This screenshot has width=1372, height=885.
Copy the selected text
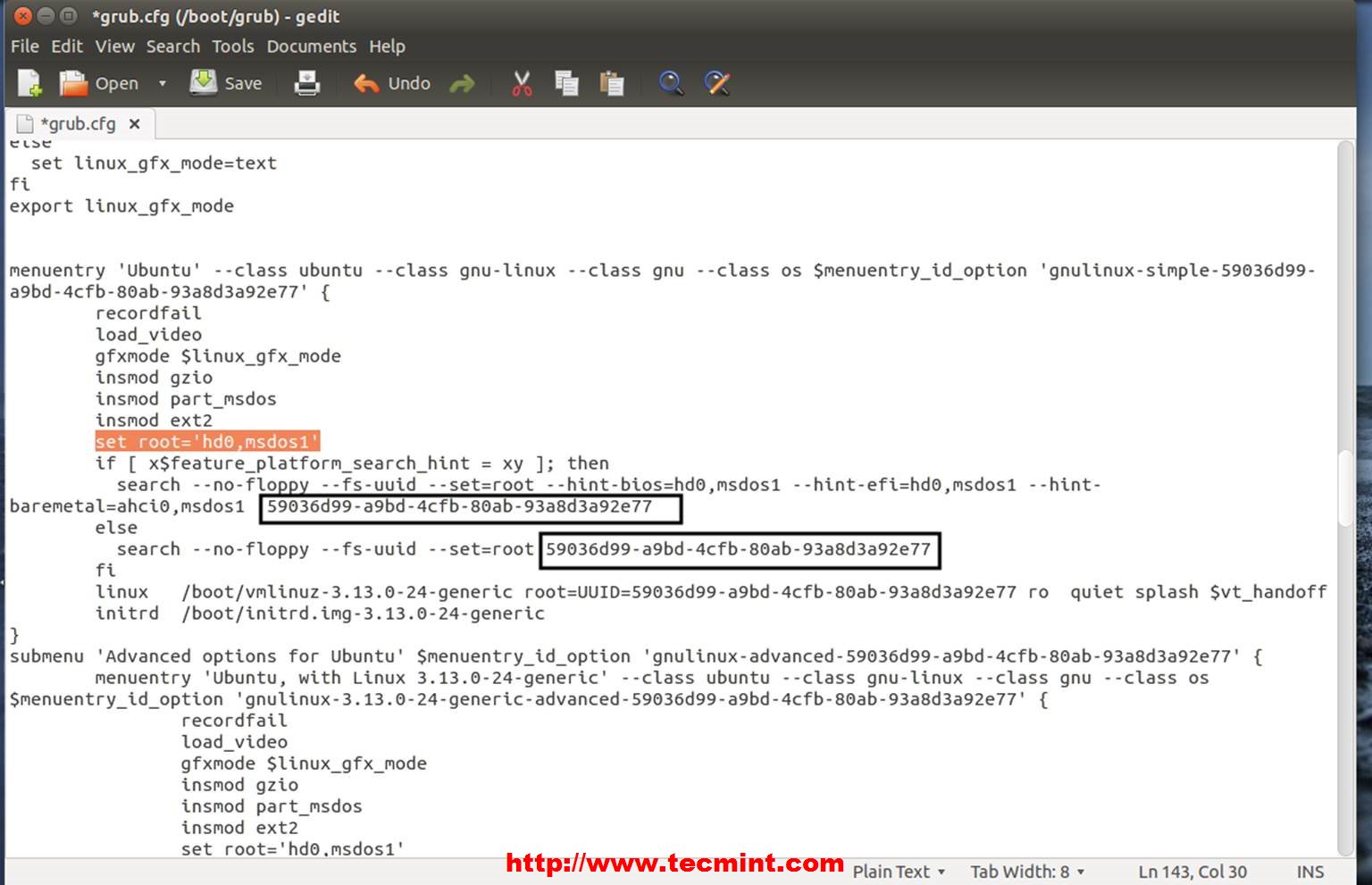[566, 82]
